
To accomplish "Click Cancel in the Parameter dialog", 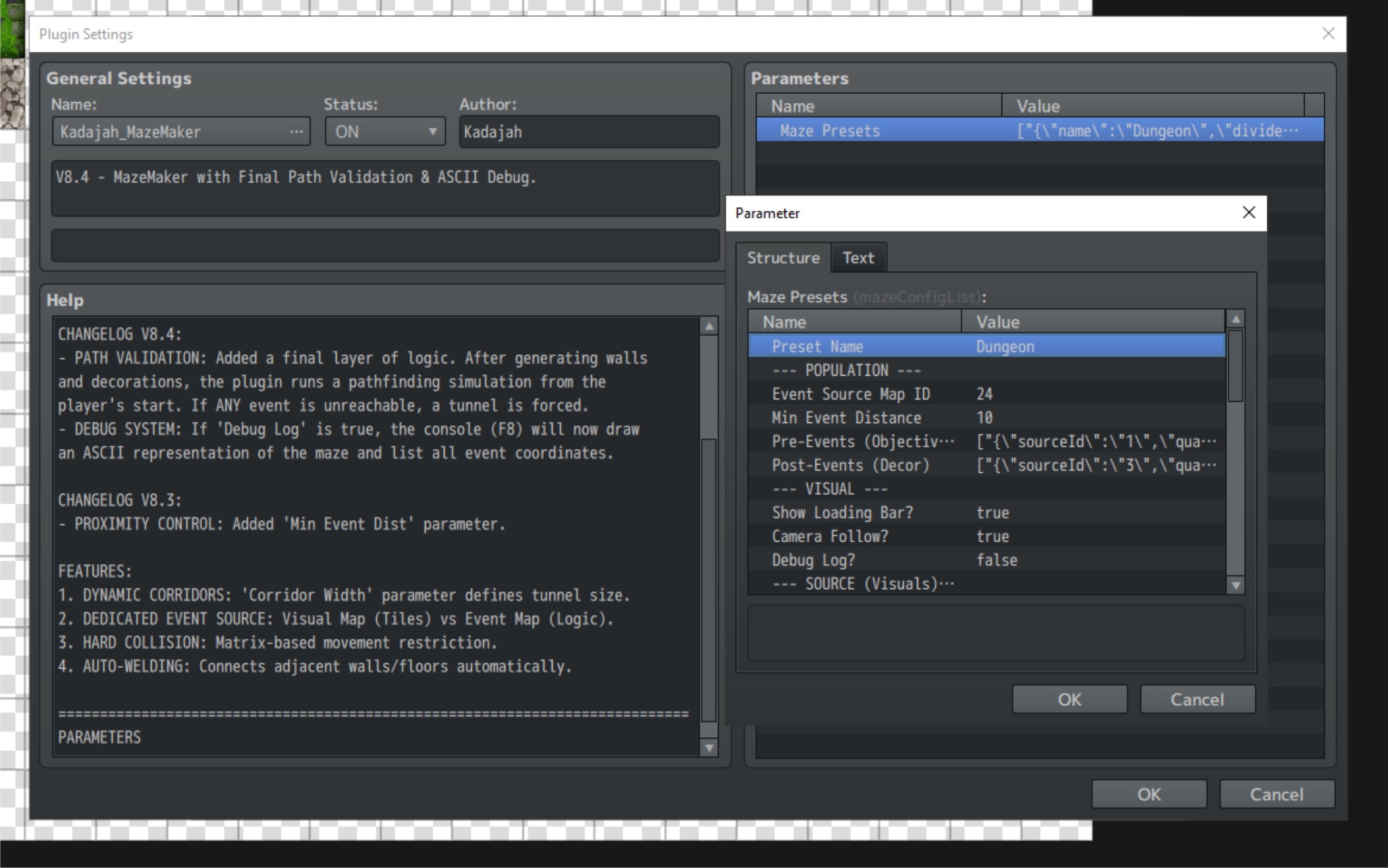I will [1197, 699].
